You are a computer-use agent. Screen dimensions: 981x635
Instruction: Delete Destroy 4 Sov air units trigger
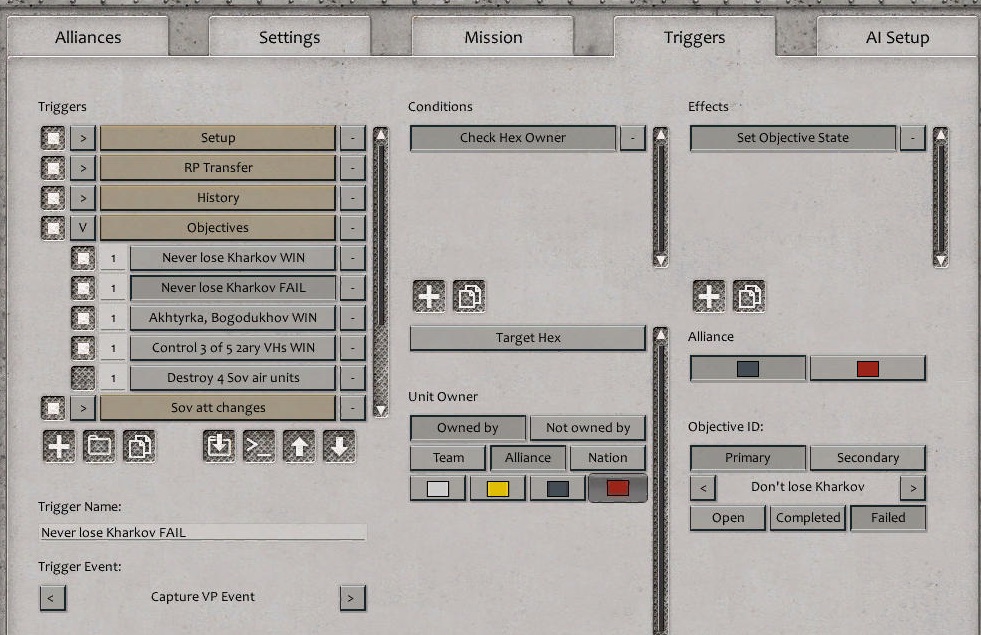click(x=353, y=378)
